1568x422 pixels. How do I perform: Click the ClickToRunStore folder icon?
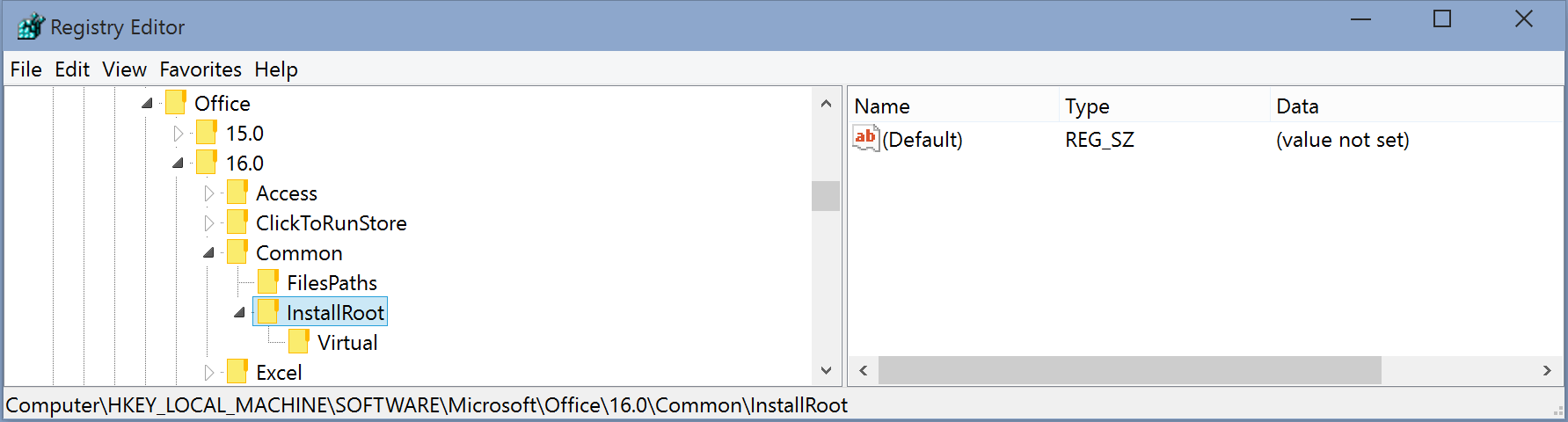click(237, 222)
